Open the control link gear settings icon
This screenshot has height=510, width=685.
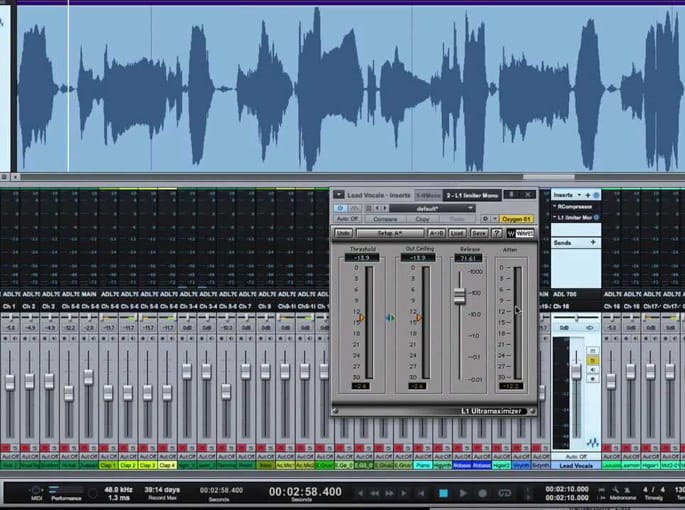(x=485, y=219)
